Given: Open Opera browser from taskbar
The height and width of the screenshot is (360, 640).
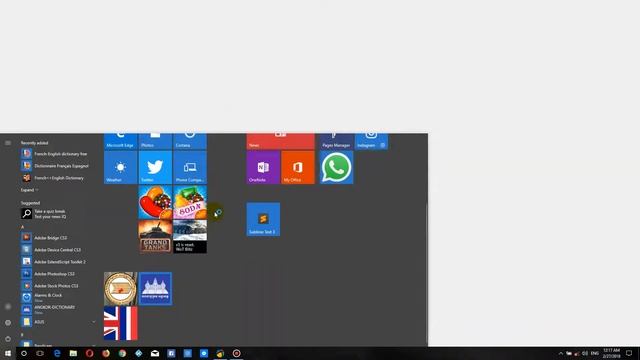Looking at the screenshot, I should (x=89, y=353).
